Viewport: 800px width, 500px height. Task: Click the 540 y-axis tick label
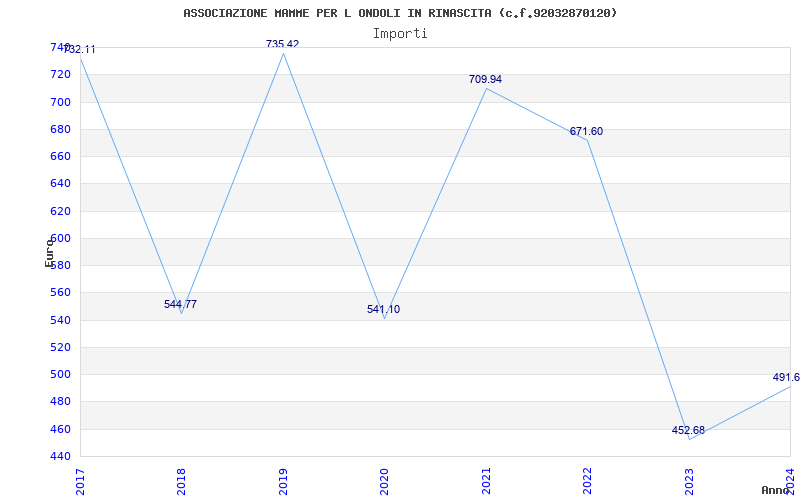(x=60, y=320)
